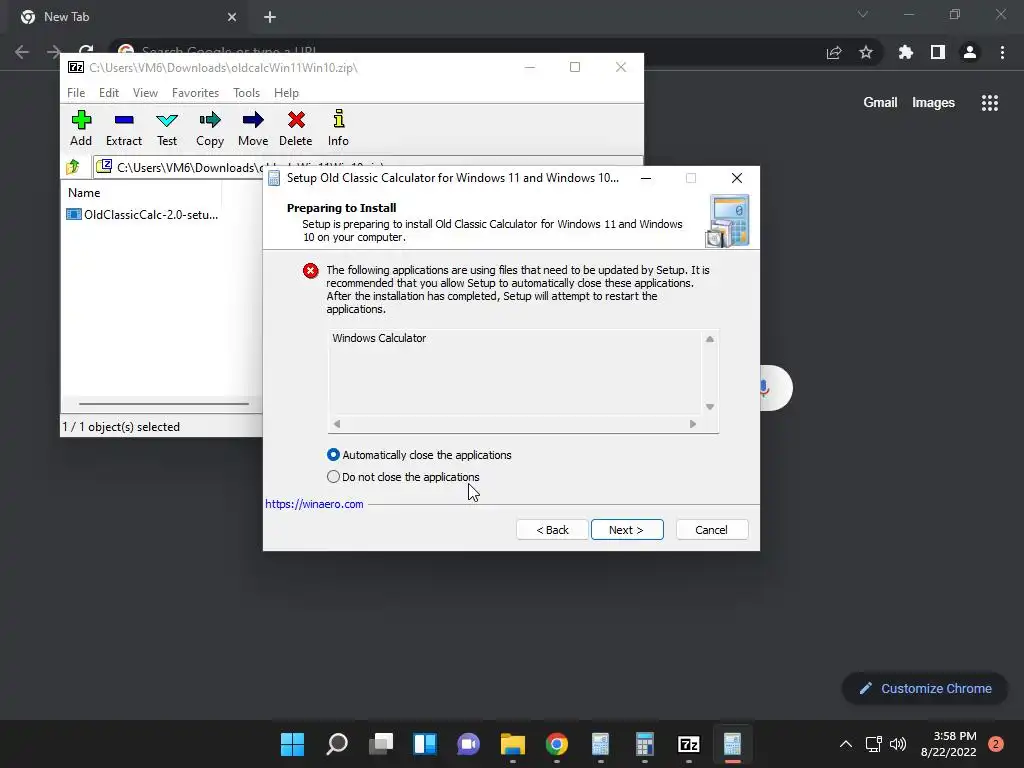Open the Favorites menu in 7-Zip
1024x768 pixels.
195,93
